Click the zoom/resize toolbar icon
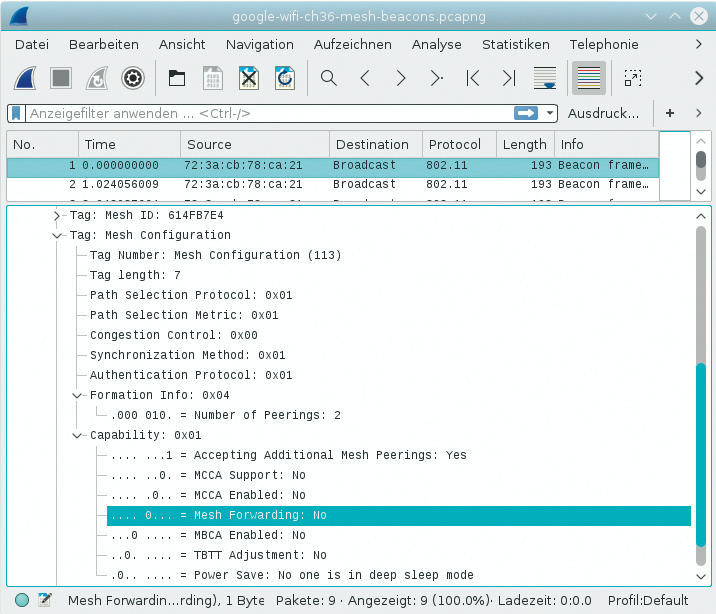 pos(633,78)
